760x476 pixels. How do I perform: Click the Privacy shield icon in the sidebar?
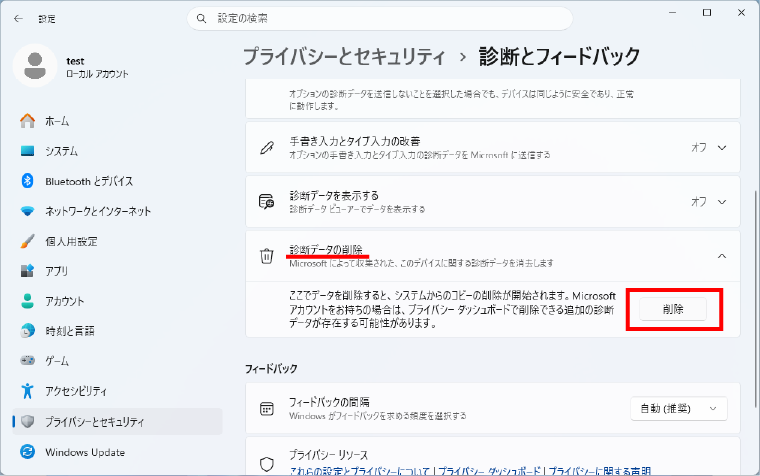28,422
